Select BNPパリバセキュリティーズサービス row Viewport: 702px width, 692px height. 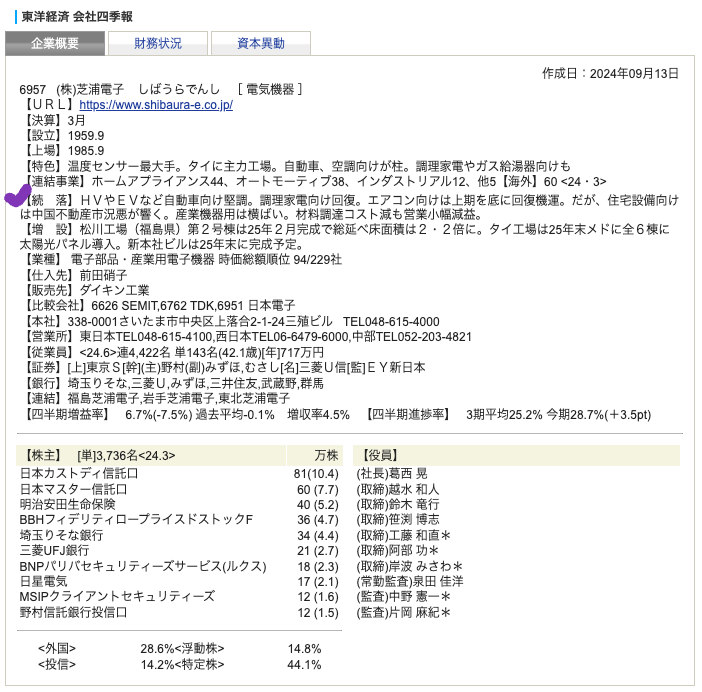click(143, 567)
